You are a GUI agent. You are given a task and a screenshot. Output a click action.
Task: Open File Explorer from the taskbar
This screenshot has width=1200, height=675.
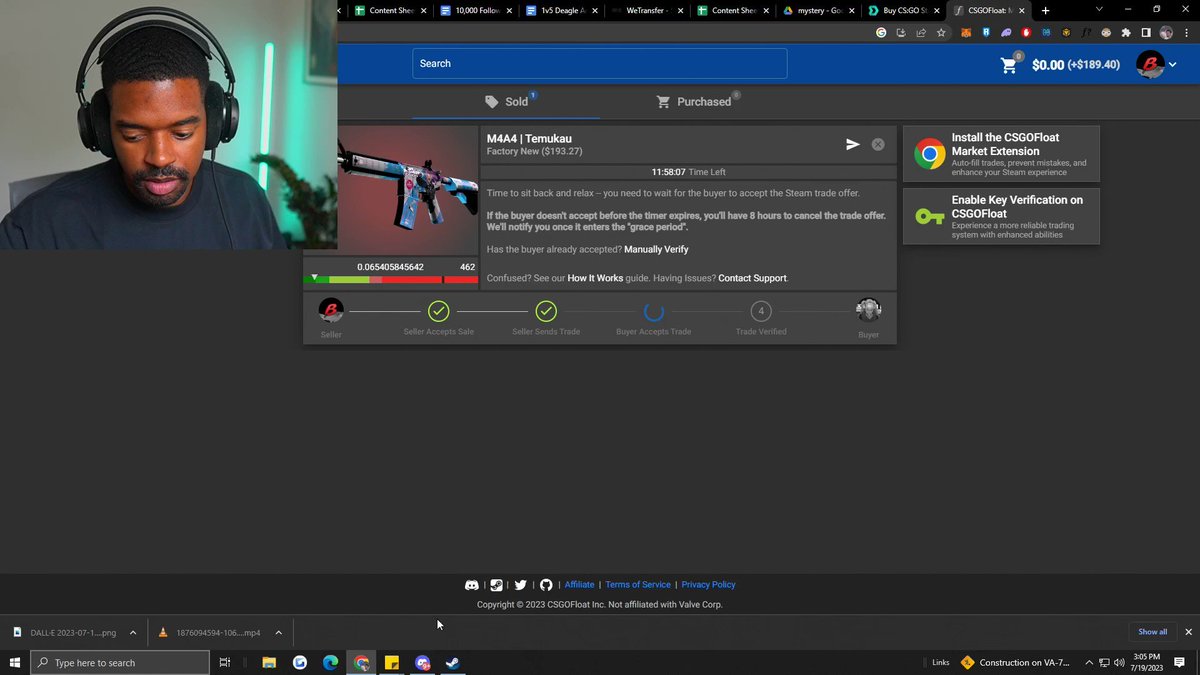tap(269, 662)
